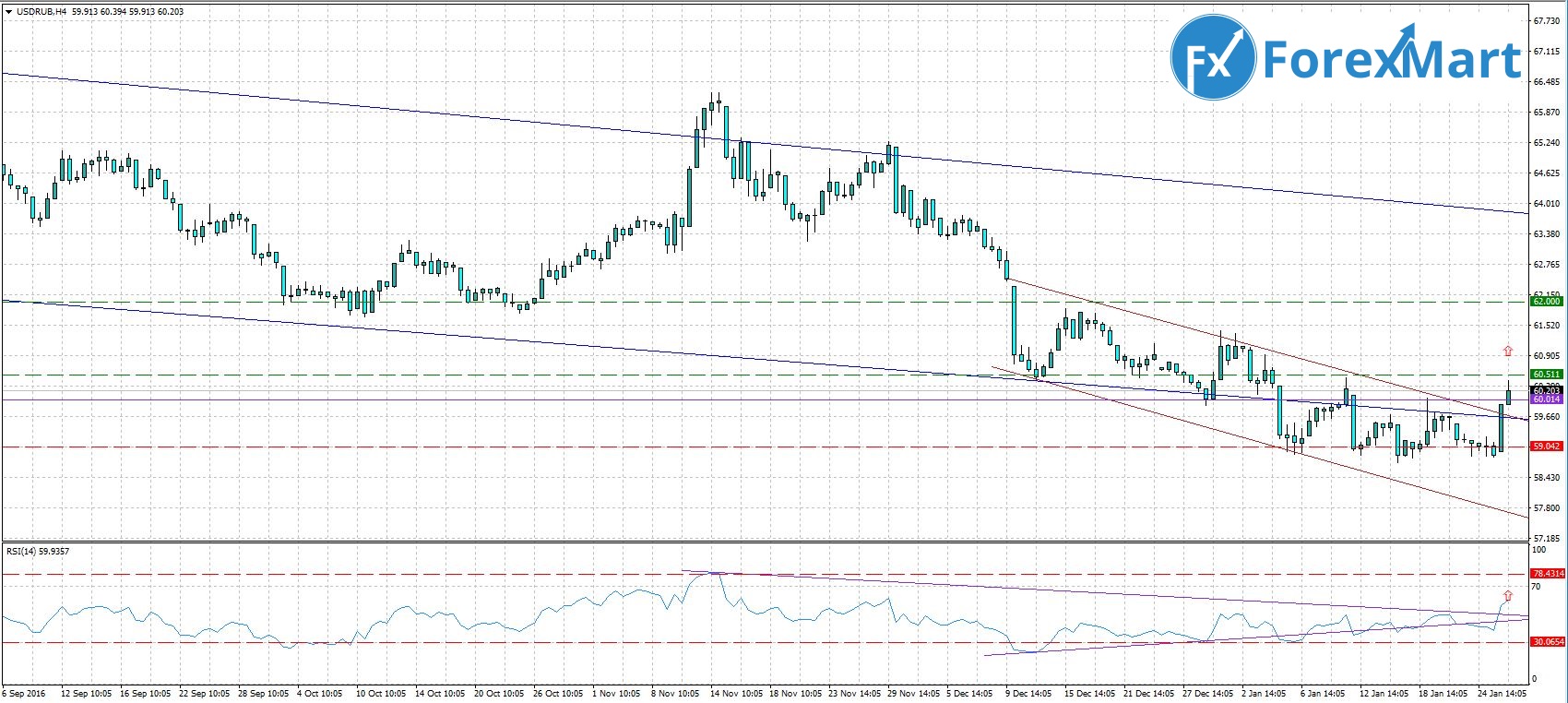The height and width of the screenshot is (703, 1568).
Task: Click the 1 Nov 10:05 time label
Action: coord(617,693)
